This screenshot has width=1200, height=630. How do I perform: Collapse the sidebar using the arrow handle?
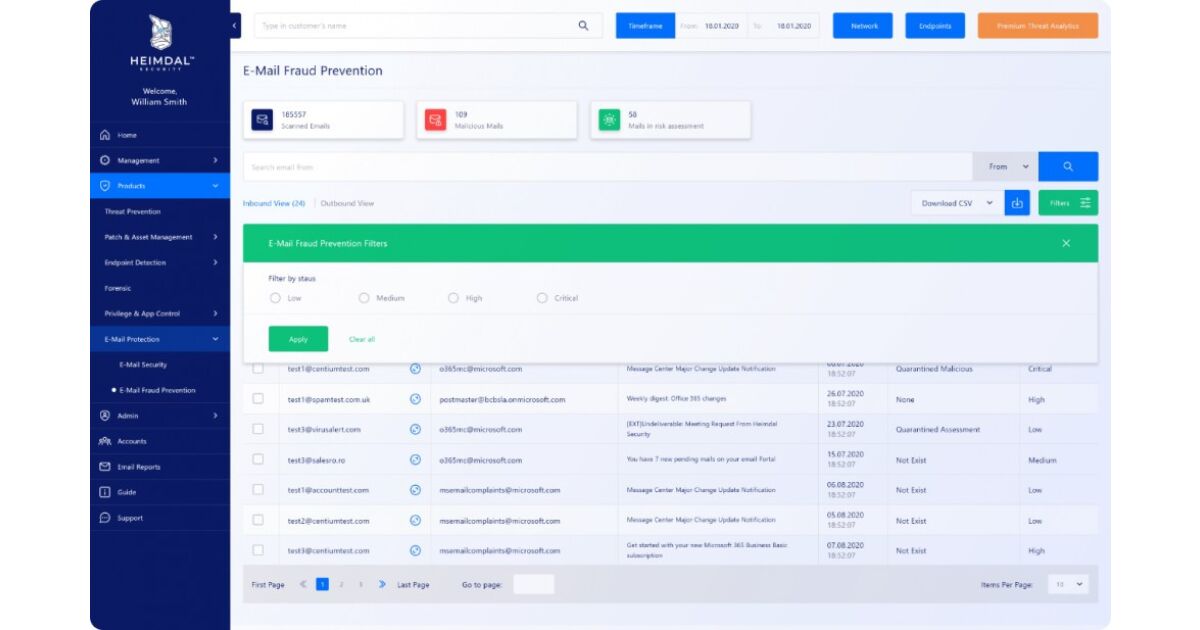[x=235, y=26]
